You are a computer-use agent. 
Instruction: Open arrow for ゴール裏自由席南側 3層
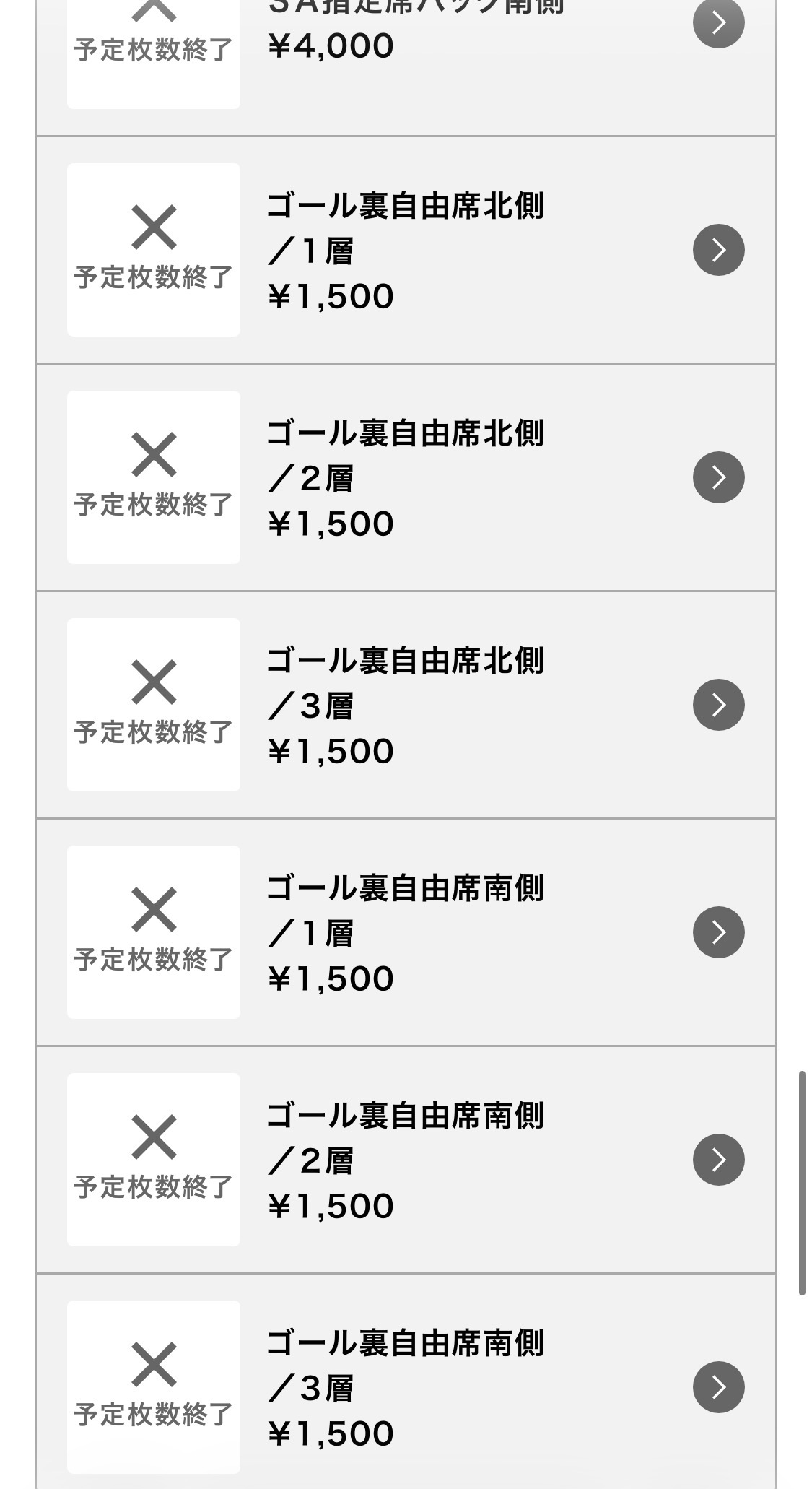point(718,1387)
